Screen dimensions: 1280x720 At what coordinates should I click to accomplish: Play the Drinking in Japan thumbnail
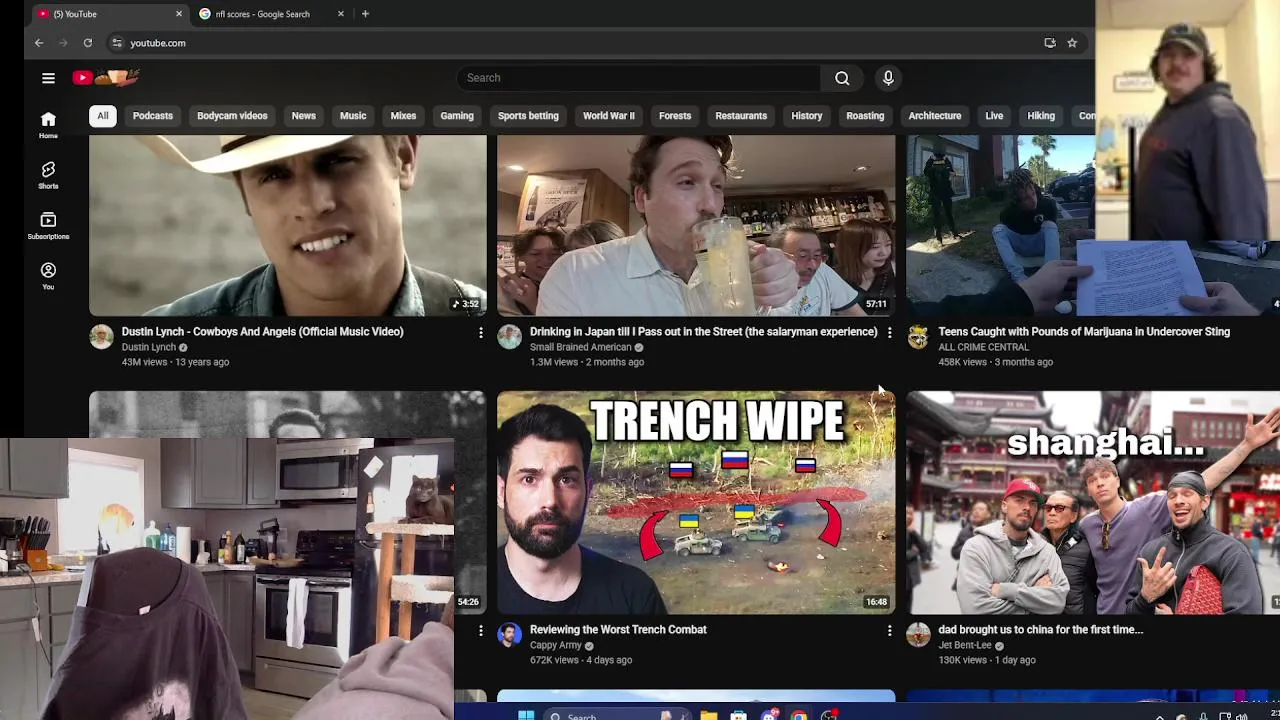[696, 226]
